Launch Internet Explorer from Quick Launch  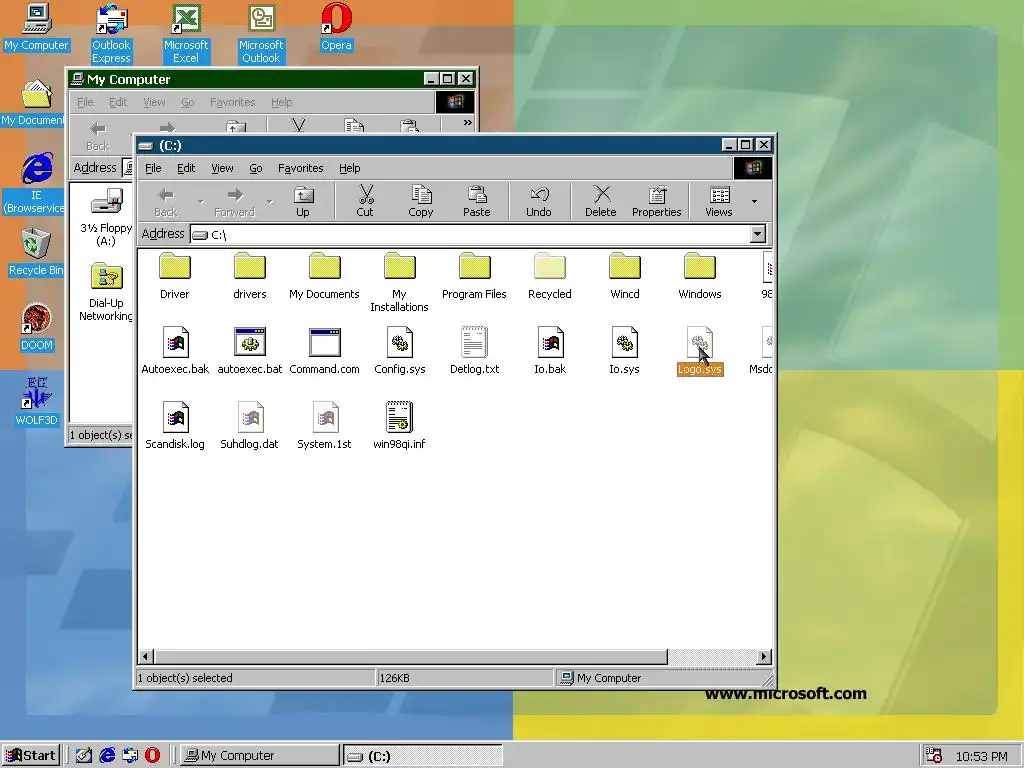(107, 756)
